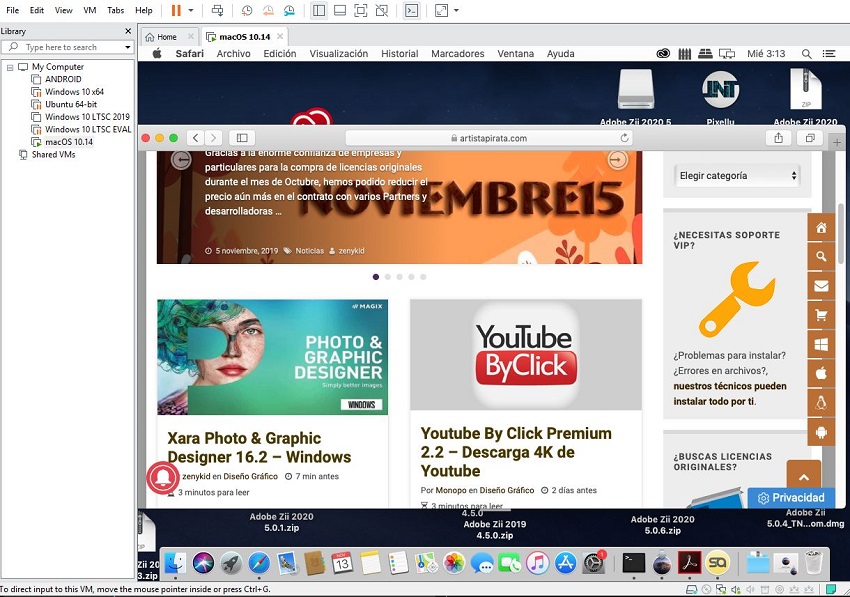Reload the Safari page
Screen dimensions: 850x597
pos(624,138)
